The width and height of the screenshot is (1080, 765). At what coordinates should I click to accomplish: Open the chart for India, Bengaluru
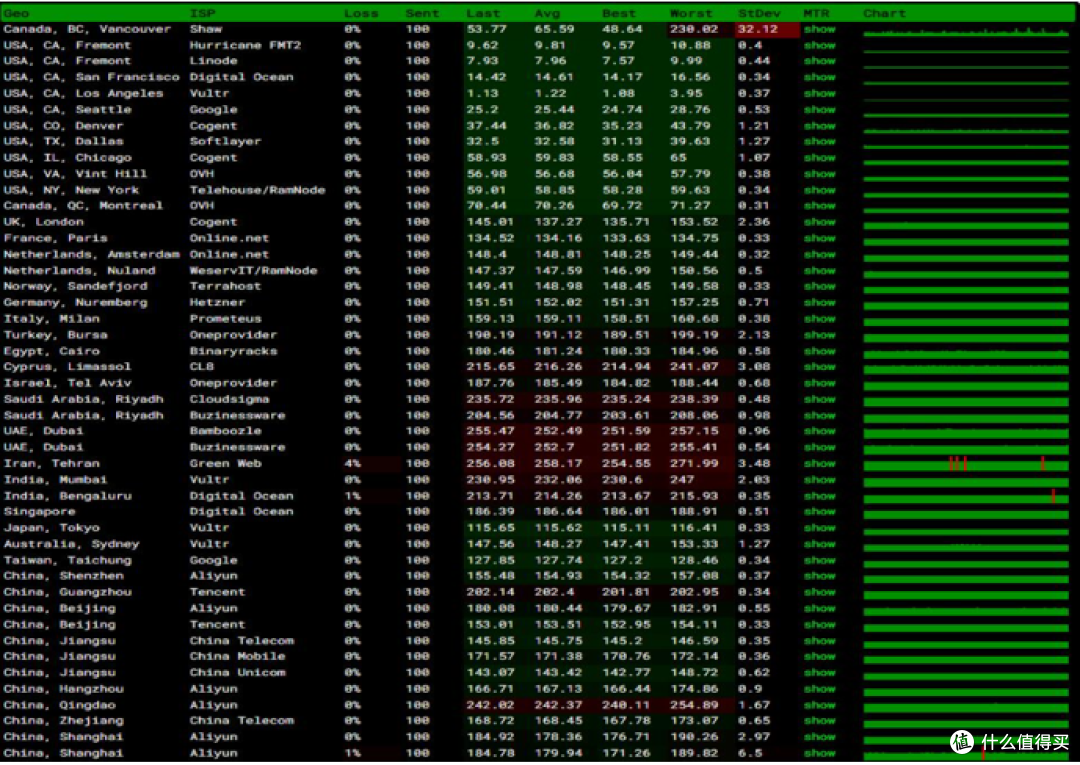pyautogui.click(x=966, y=496)
